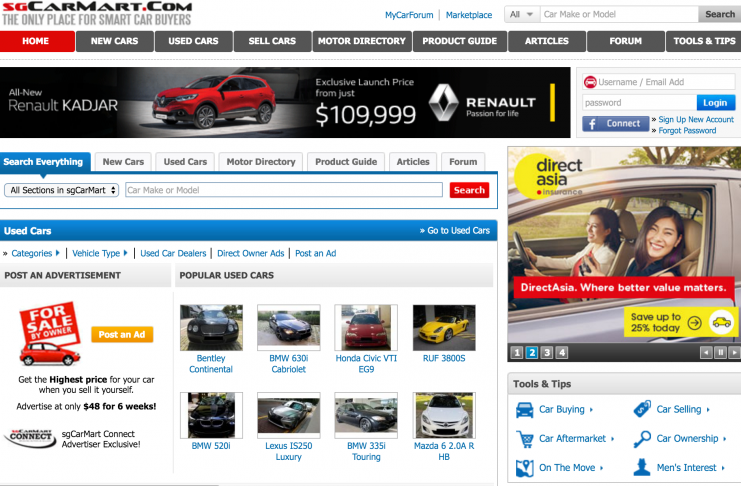Viewport: 741px width, 486px height.
Task: Go to slide 2 of the ad carousel
Action: coord(532,353)
